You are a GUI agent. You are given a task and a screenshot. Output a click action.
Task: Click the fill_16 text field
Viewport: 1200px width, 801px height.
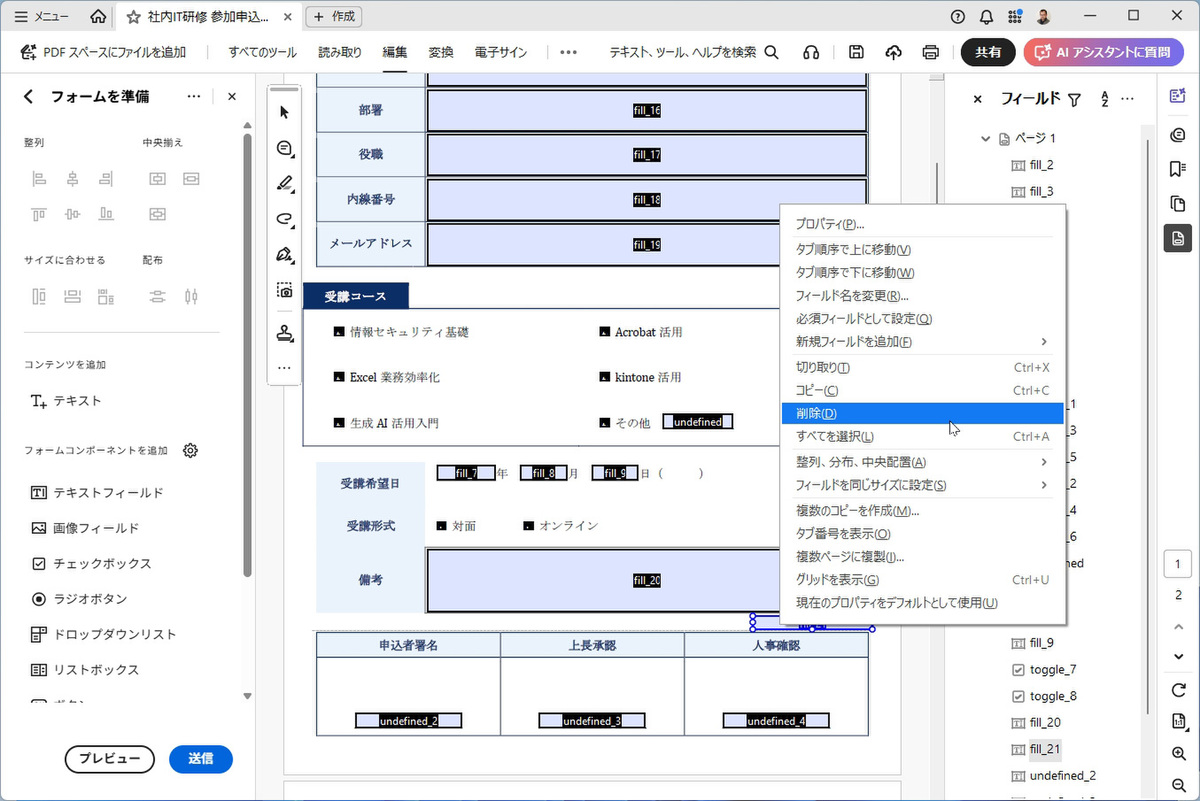[646, 111]
